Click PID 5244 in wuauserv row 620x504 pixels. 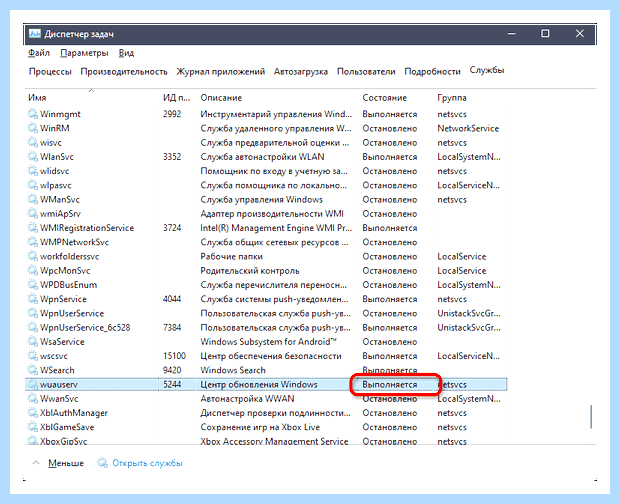click(x=172, y=384)
